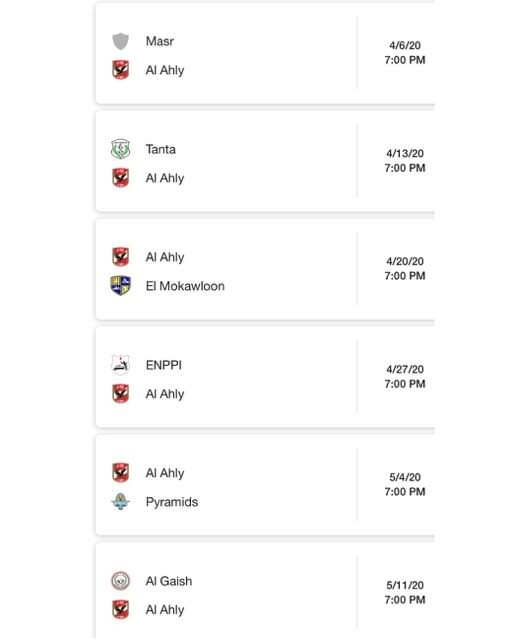Open the Pyramids team name
This screenshot has height=640, width=509.
point(172,502)
